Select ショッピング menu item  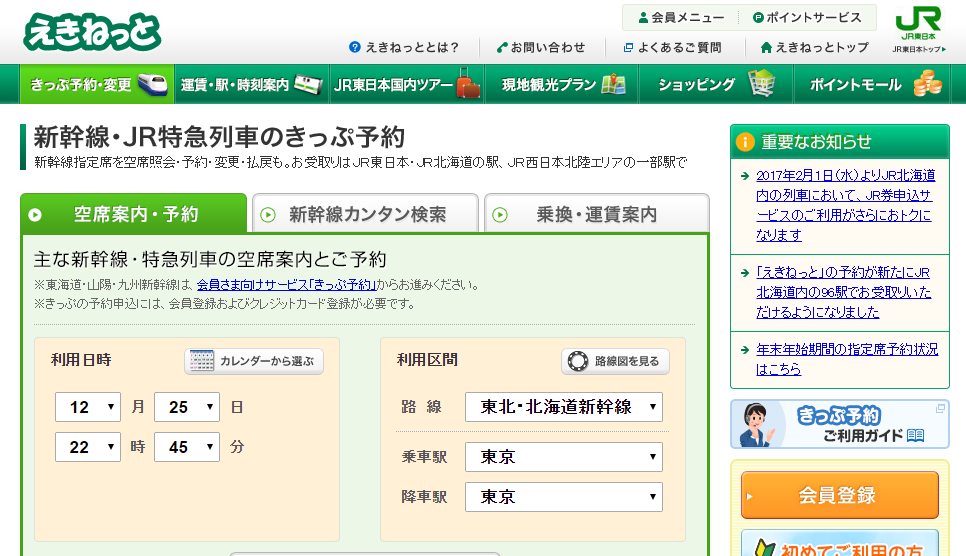pyautogui.click(x=716, y=84)
